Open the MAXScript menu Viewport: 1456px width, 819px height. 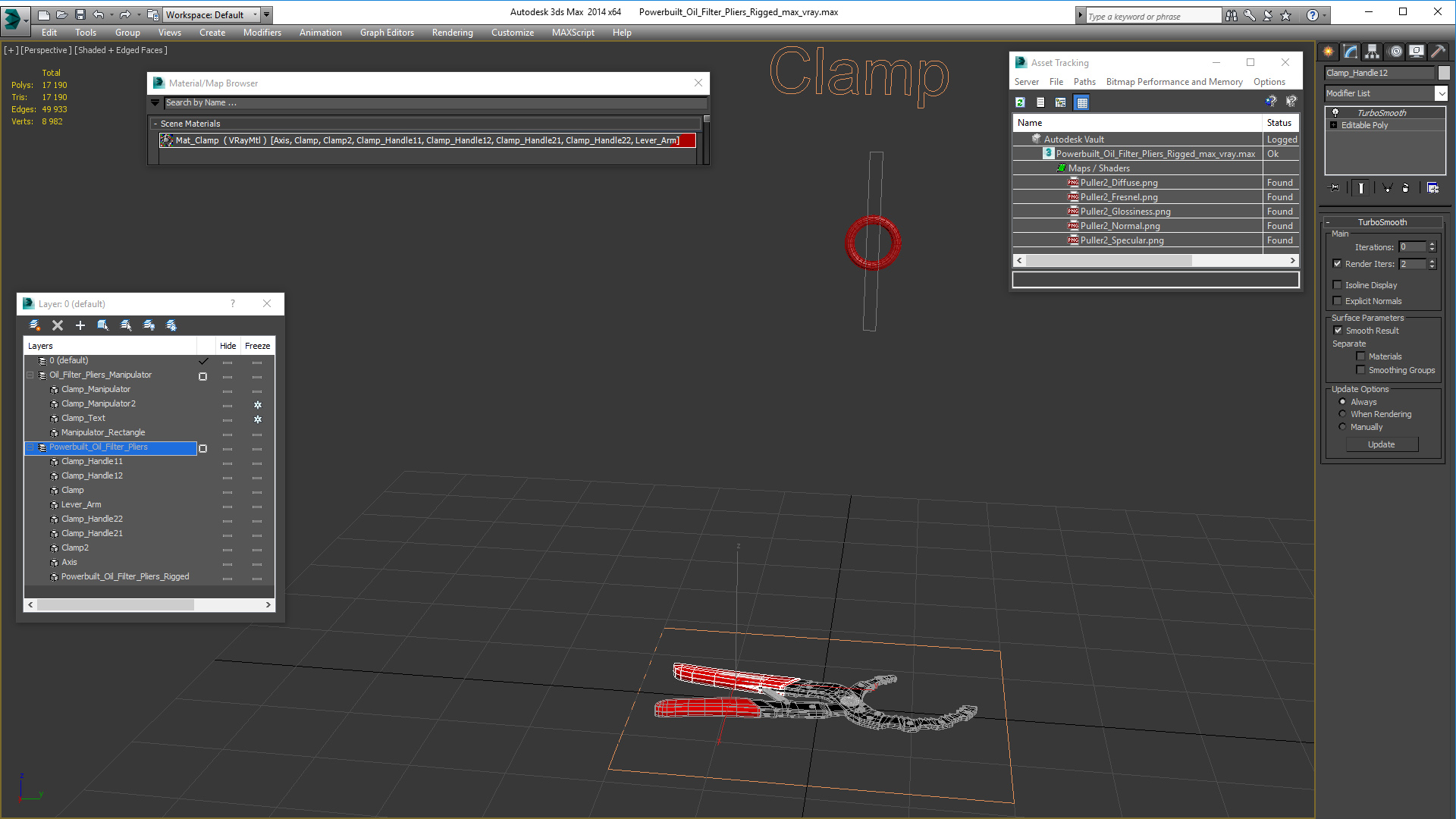[x=573, y=33]
